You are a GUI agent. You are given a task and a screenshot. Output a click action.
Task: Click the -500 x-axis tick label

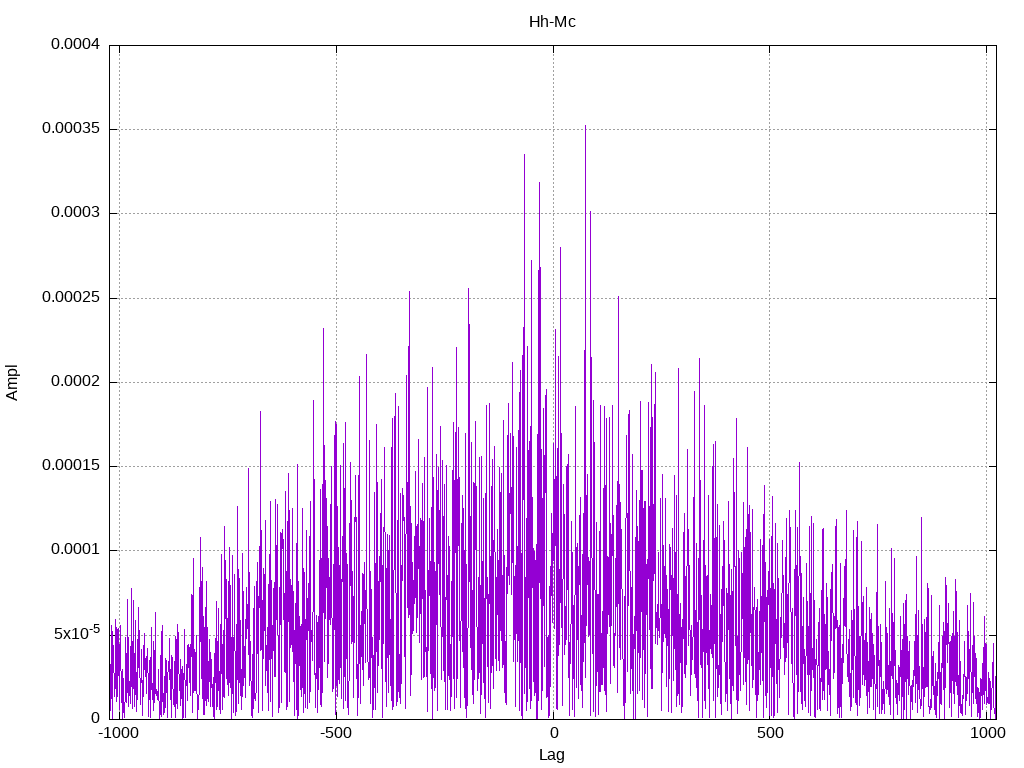pos(336,733)
